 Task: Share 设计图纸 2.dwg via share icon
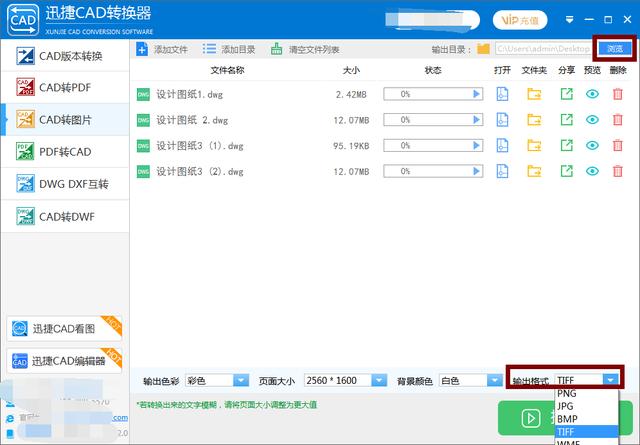(x=567, y=120)
